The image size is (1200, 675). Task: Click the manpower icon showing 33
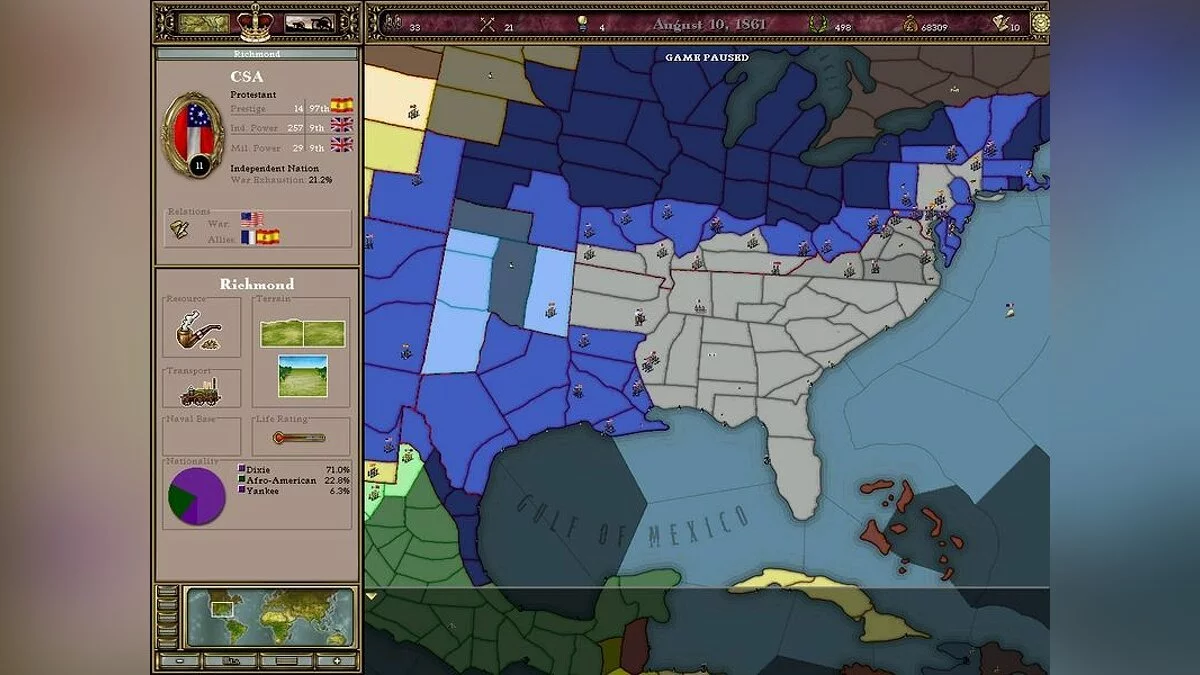[x=392, y=23]
